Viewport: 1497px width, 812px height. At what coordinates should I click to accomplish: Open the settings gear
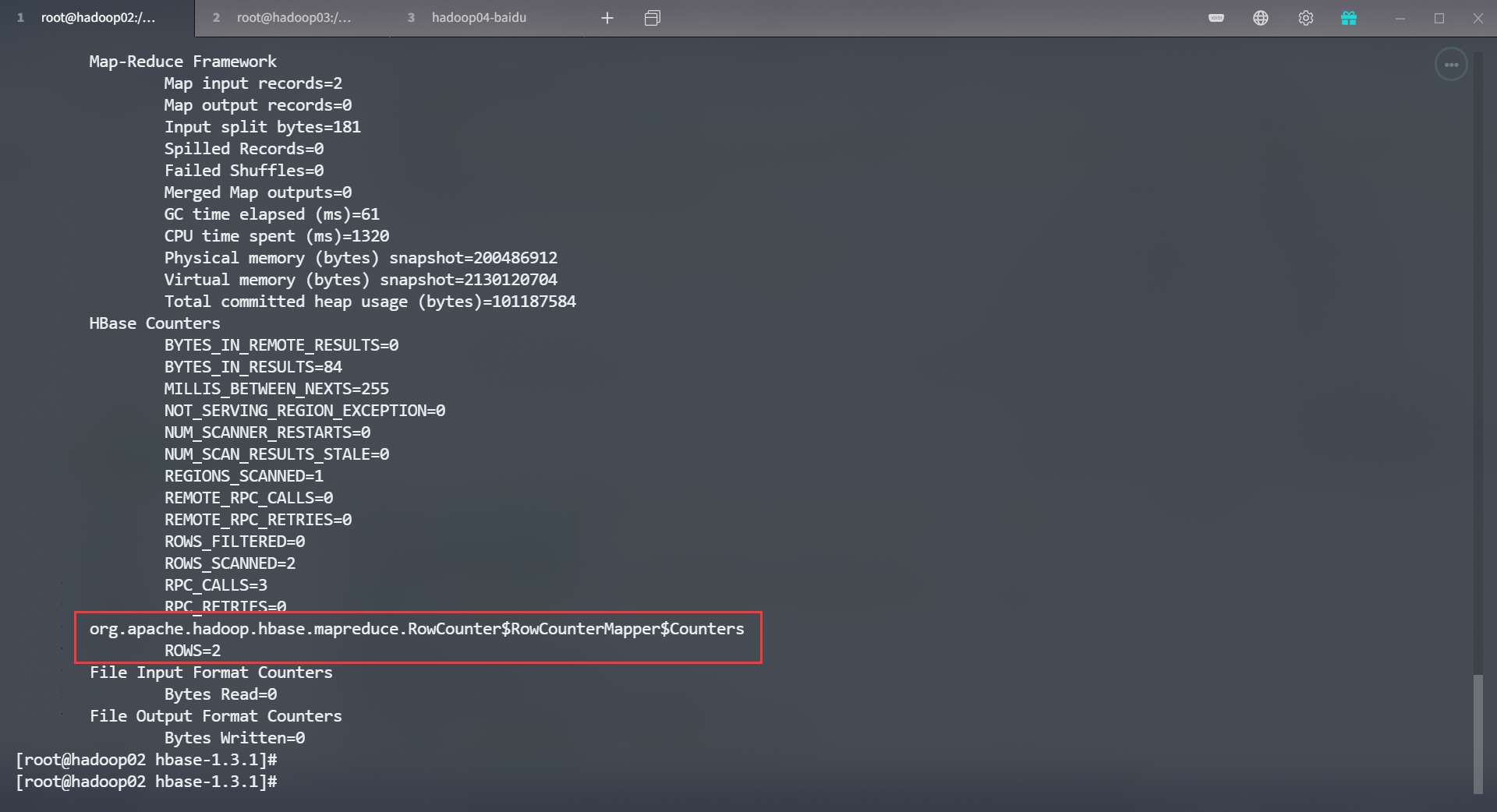click(1306, 18)
